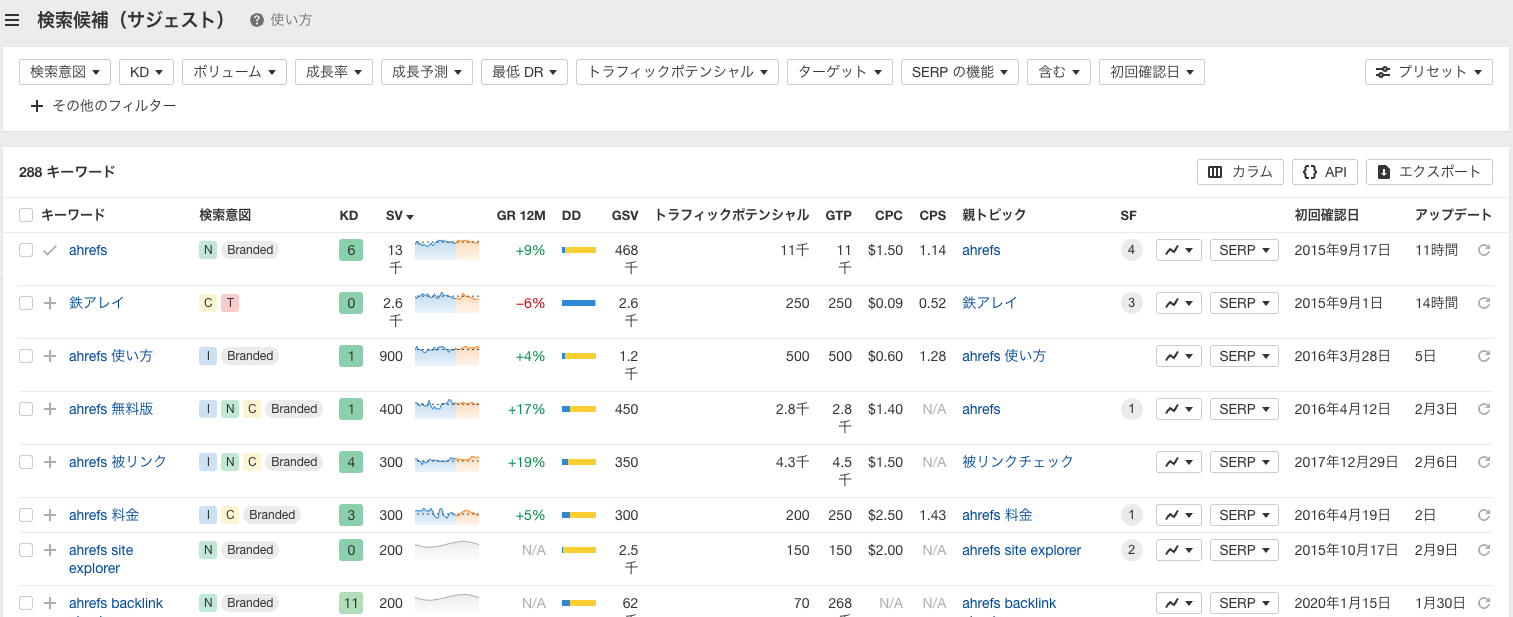Click the SV column sort arrow
Image resolution: width=1513 pixels, height=617 pixels.
[x=408, y=215]
